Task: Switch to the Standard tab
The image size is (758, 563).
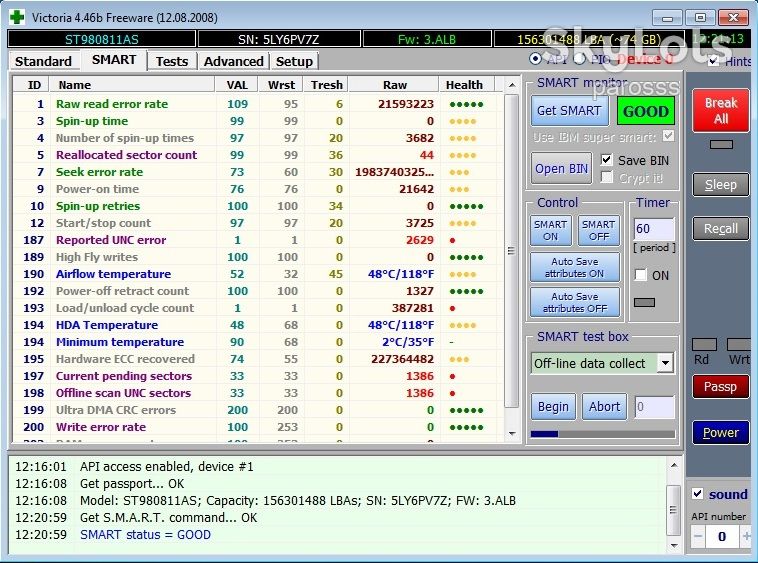Action: click(x=43, y=61)
